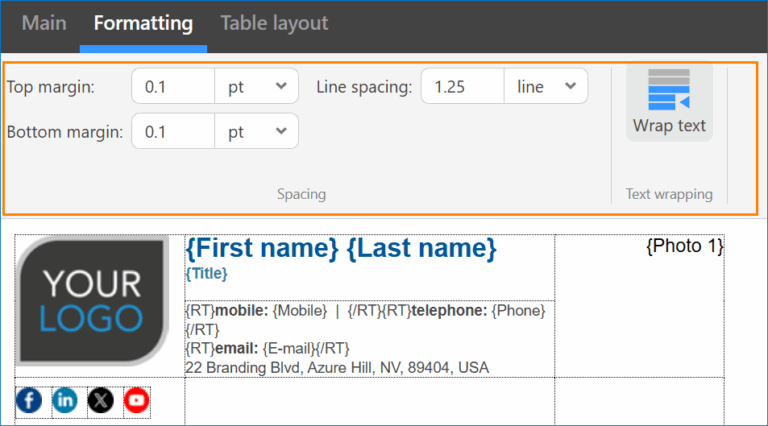Select the YOUR LOGO image

(x=93, y=301)
